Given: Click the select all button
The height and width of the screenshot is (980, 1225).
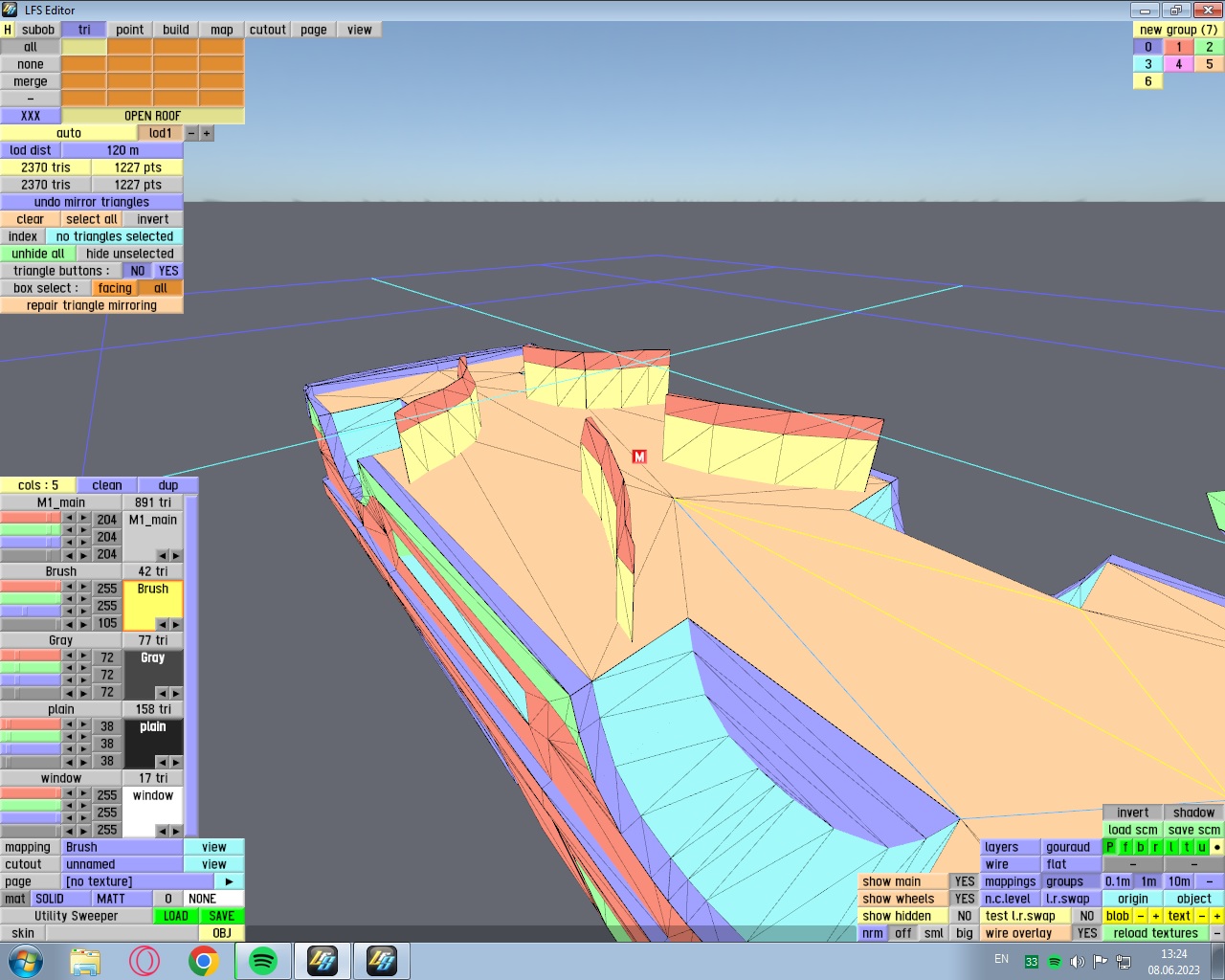Looking at the screenshot, I should click(92, 219).
